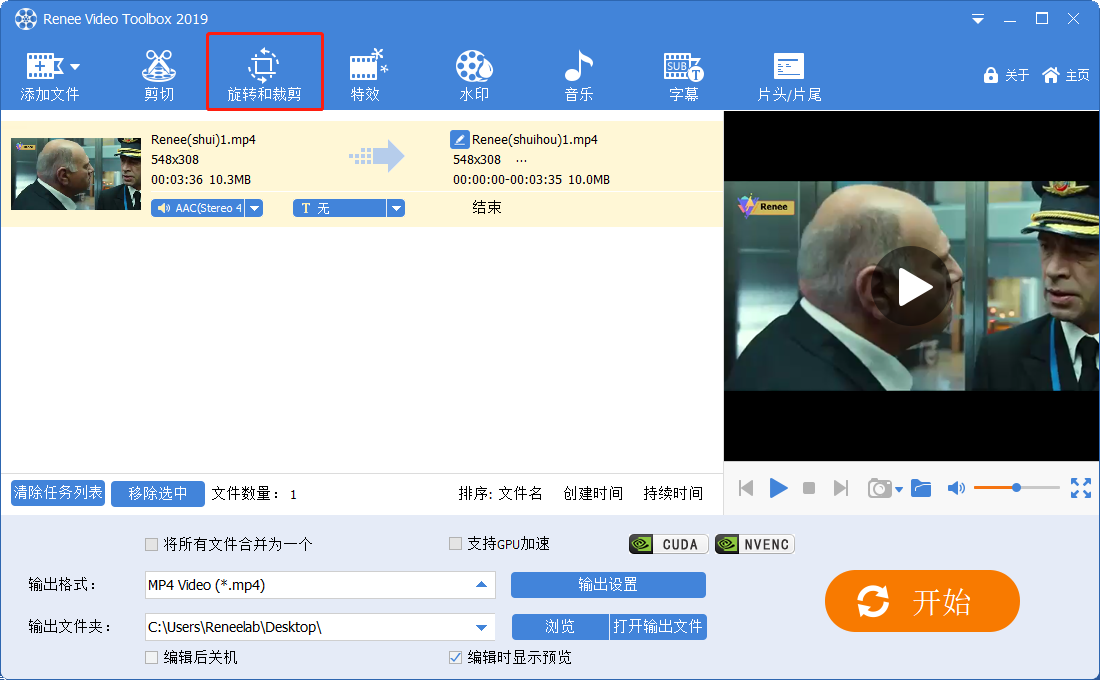Enable 支持GPU加速 checkbox
Screen dimensions: 1100x680
(x=455, y=544)
